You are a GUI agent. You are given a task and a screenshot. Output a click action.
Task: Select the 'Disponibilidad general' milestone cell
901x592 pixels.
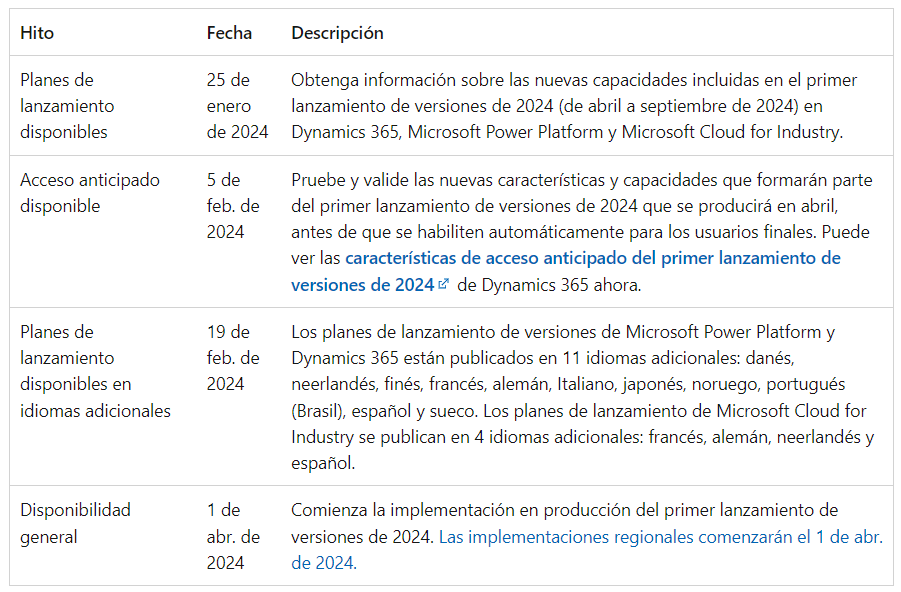75,523
